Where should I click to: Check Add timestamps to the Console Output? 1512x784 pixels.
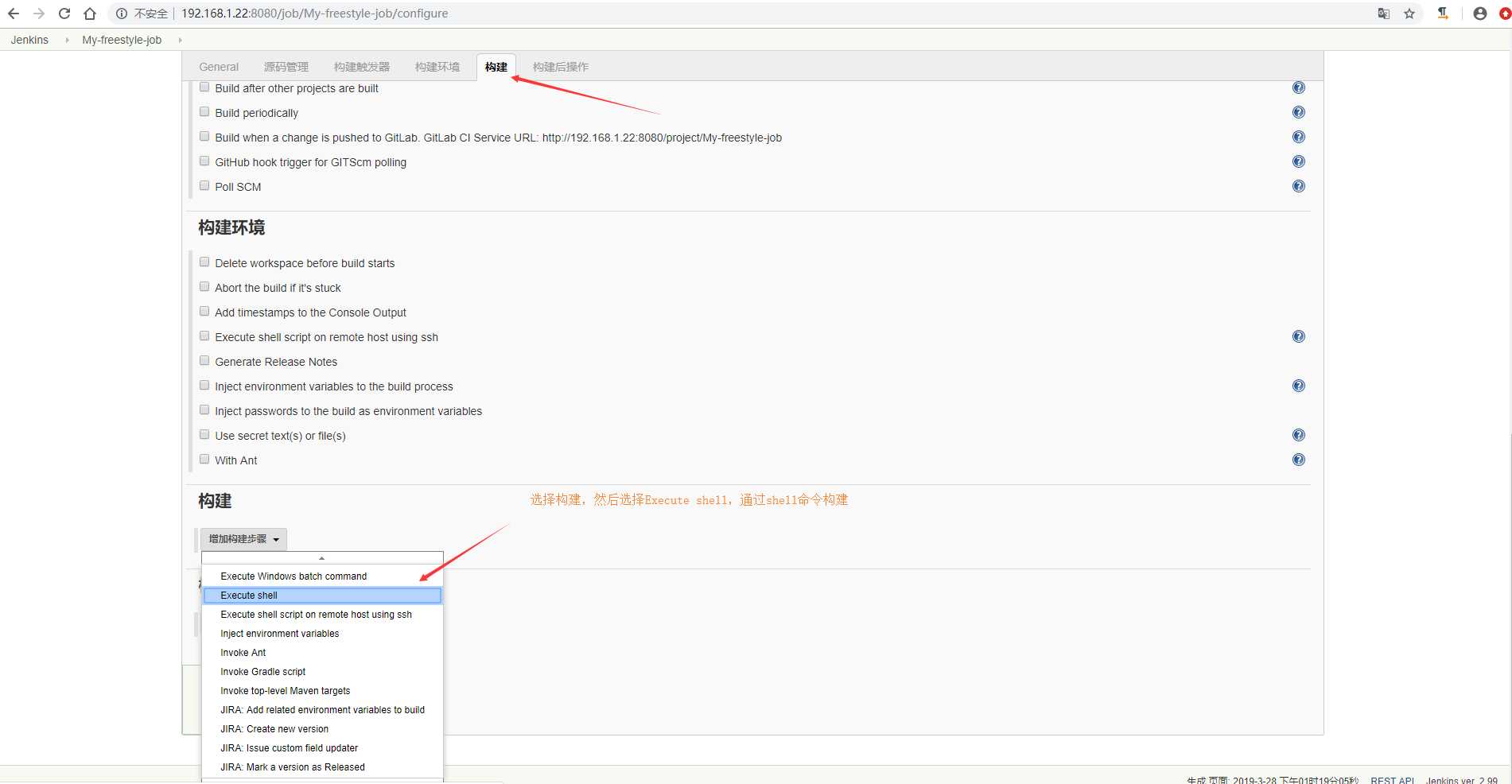[204, 312]
